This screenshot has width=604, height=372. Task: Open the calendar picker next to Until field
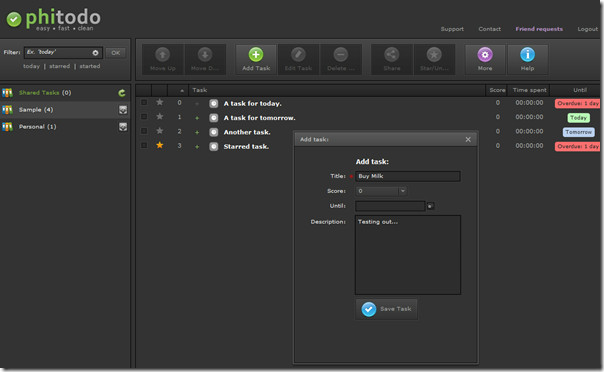[x=430, y=206]
